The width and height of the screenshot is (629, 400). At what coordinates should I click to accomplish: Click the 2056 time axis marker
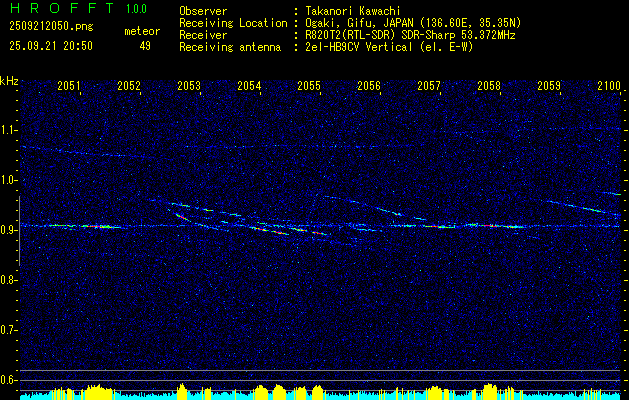369,85
